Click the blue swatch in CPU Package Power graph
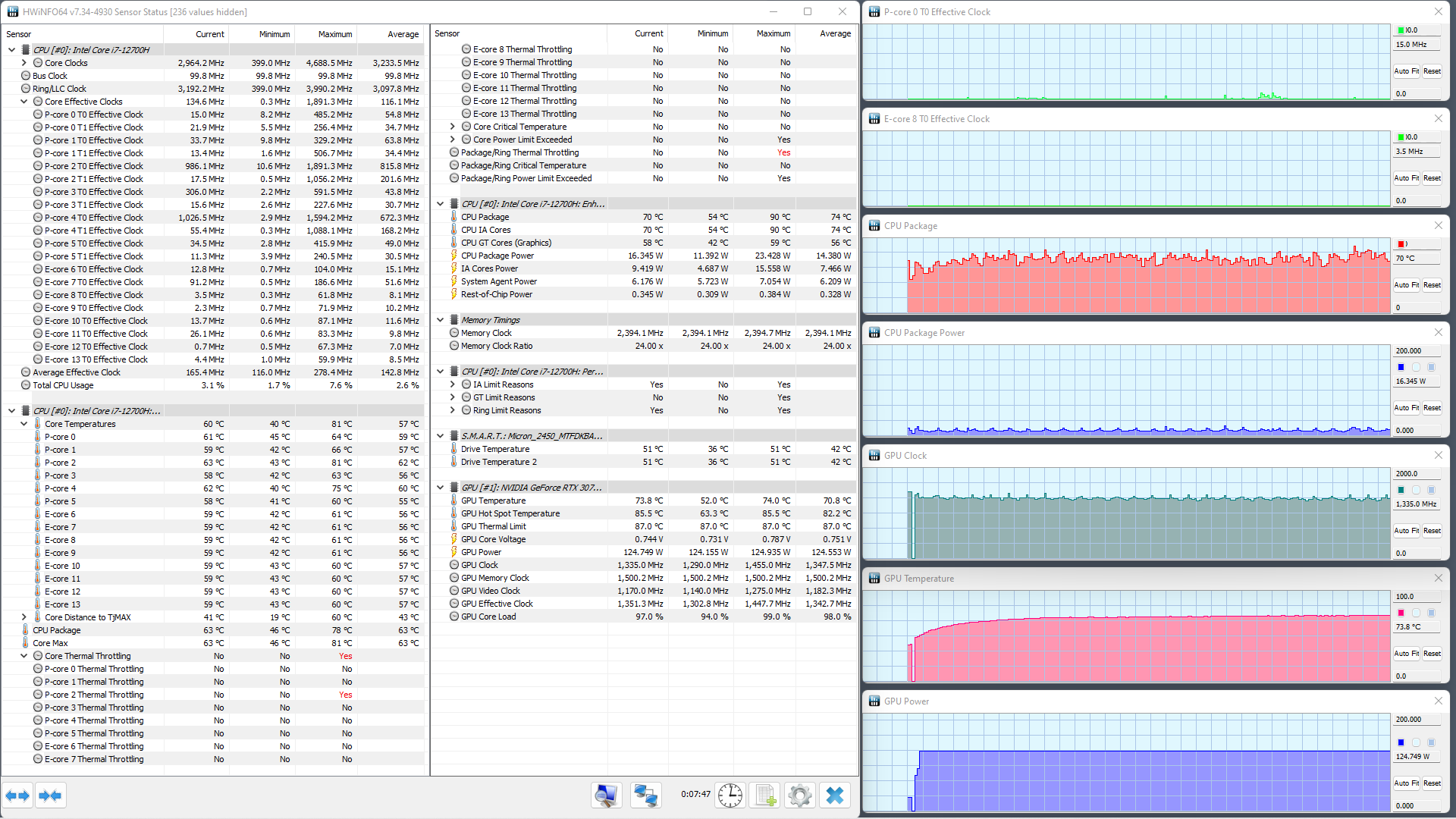This screenshot has width=1456, height=819. [1401, 367]
